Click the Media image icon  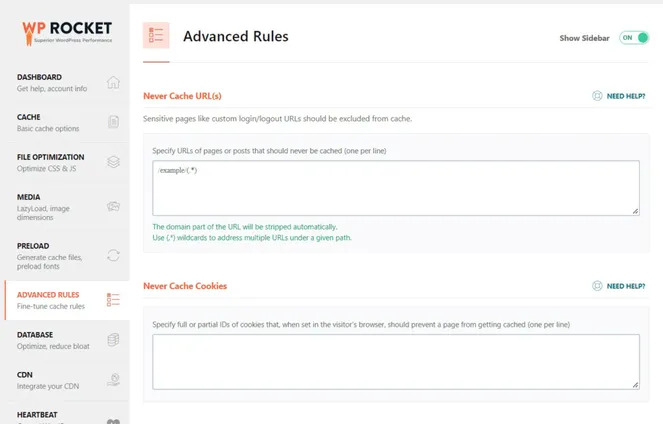[x=113, y=206]
